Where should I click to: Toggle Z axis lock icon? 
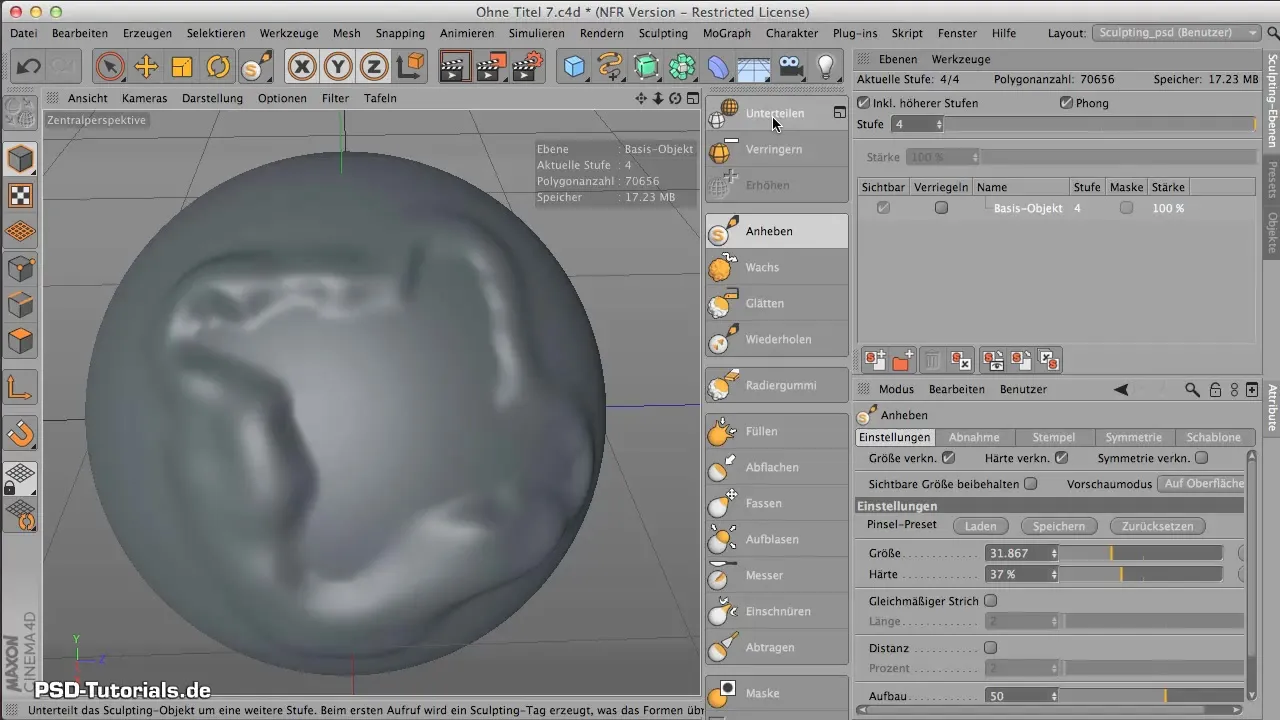[x=374, y=67]
